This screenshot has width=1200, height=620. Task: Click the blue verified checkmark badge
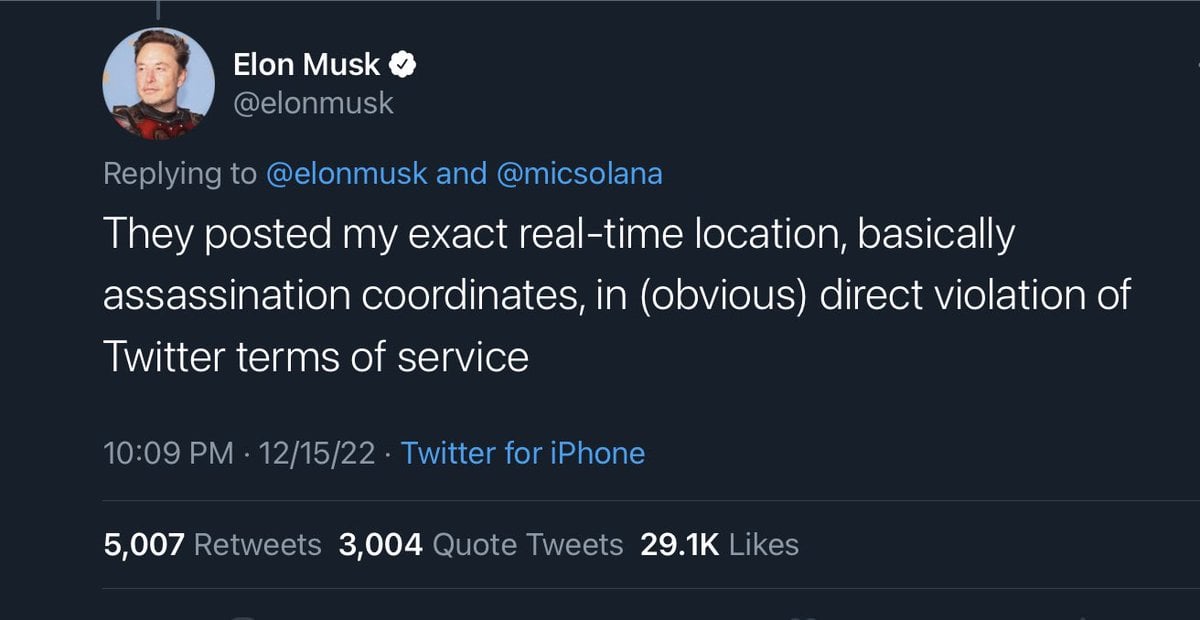[402, 66]
